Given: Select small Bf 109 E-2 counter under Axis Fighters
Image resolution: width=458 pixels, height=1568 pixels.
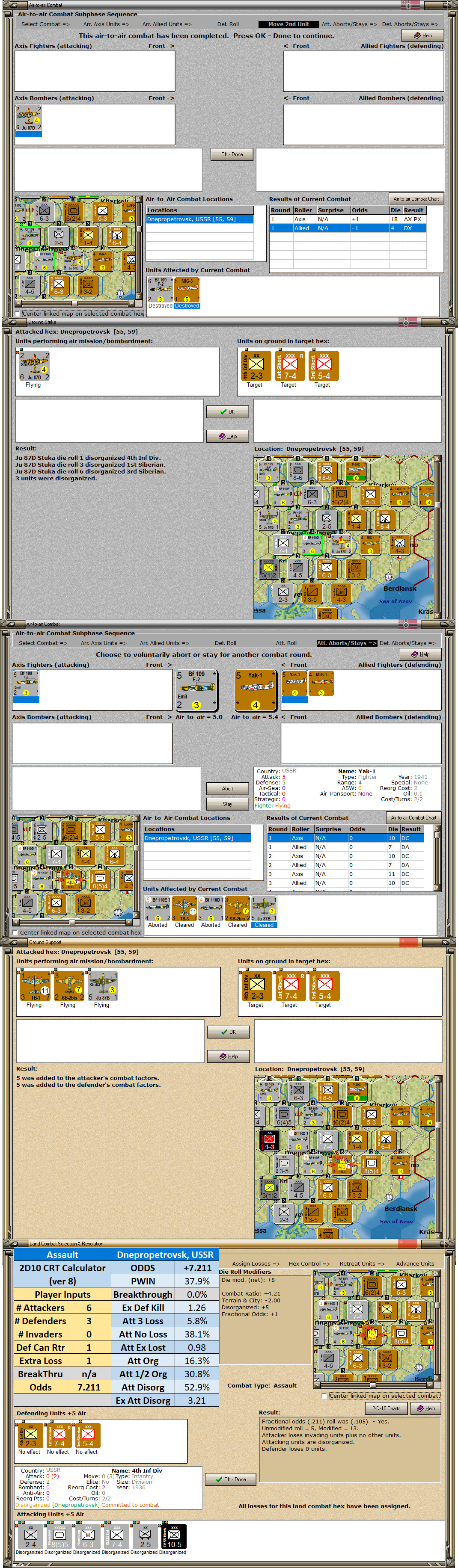Looking at the screenshot, I should [26, 683].
